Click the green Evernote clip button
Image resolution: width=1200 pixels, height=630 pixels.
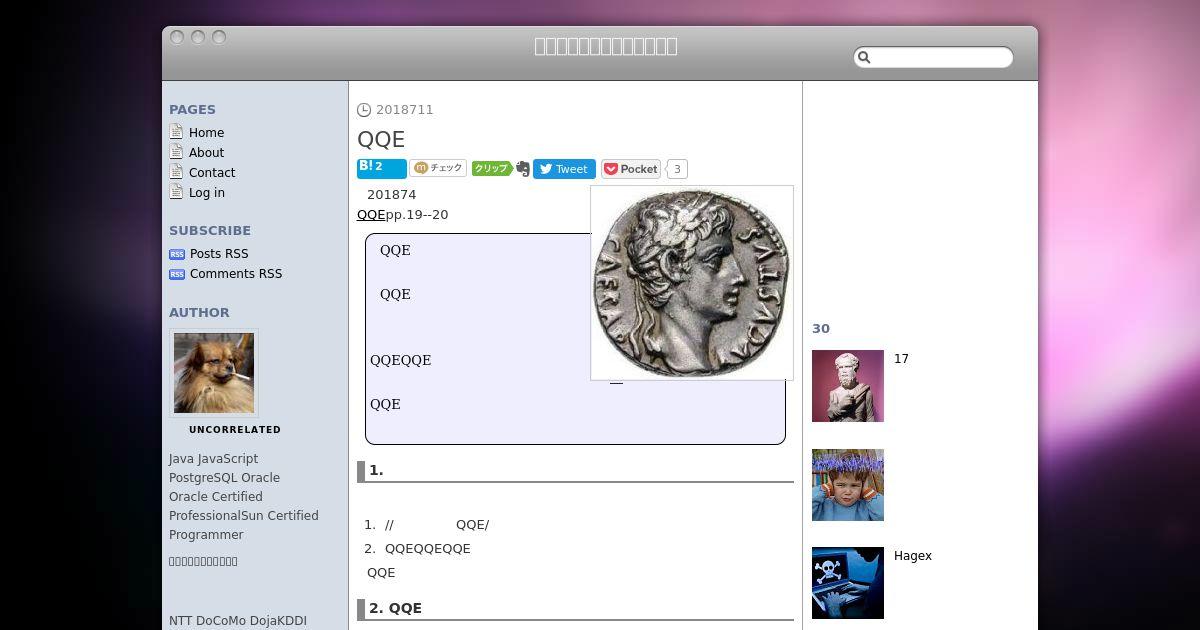click(x=500, y=169)
